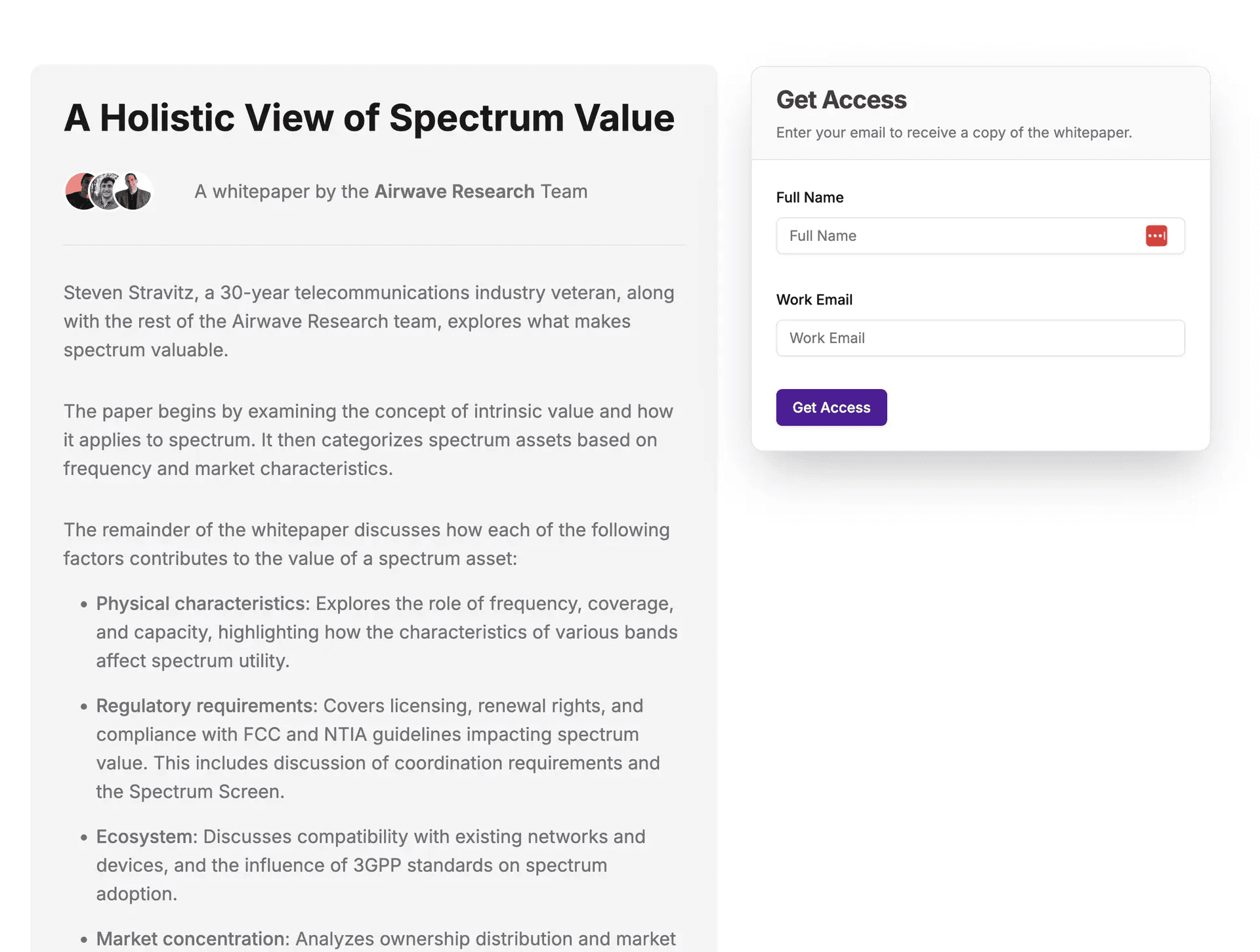Screen dimensions: 1260x952
Task: Click the Get Access card heading
Action: tap(841, 99)
